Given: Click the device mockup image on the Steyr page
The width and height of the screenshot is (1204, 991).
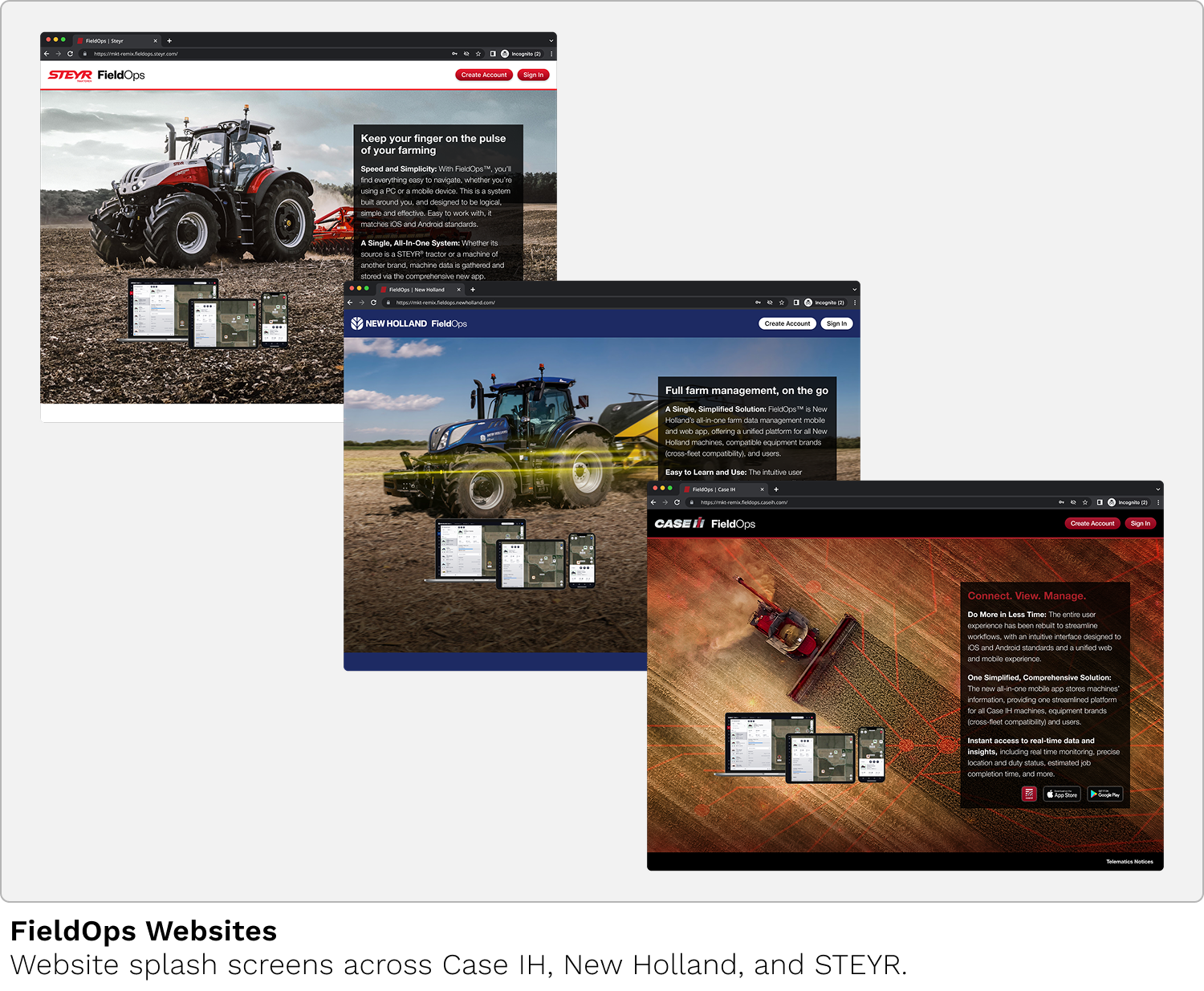Looking at the screenshot, I should coord(204,313).
